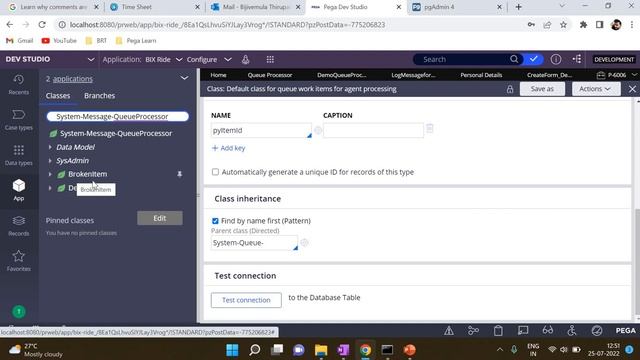Click the delete icon next to Caption field
640x360 pixels.
[429, 129]
